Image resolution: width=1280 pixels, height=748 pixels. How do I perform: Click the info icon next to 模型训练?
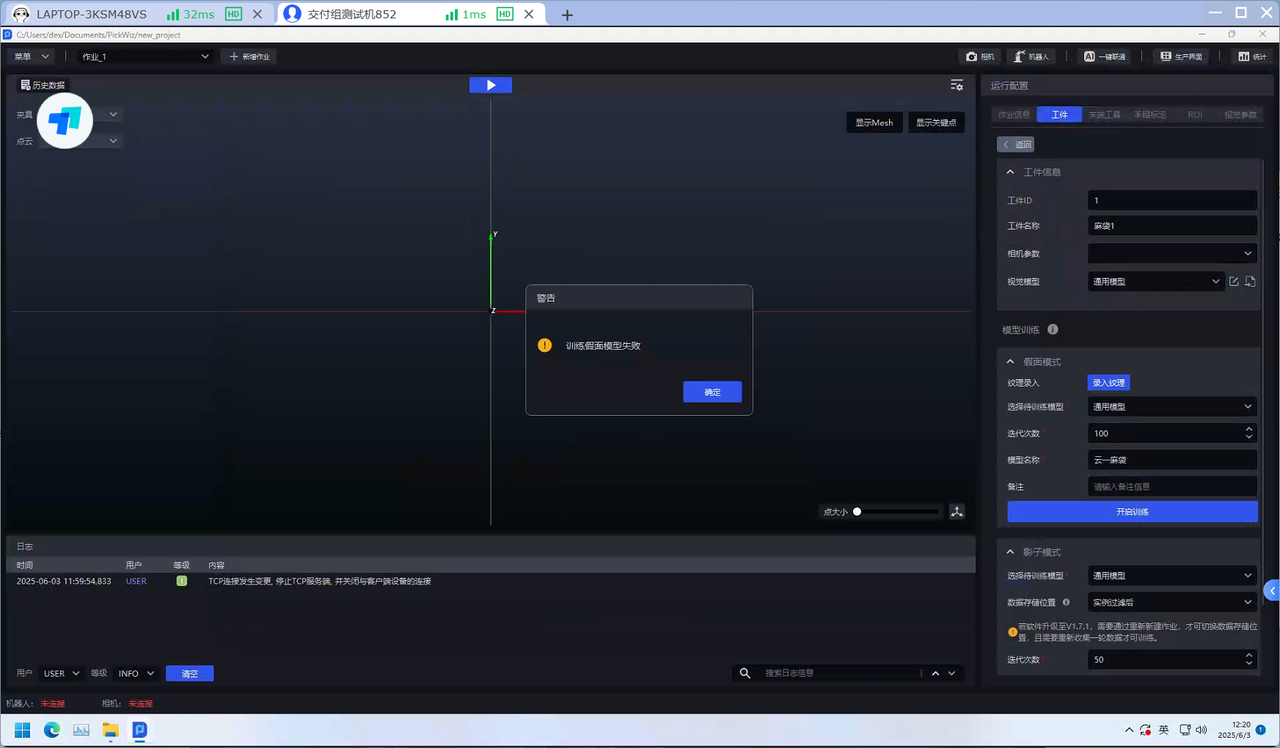click(x=1053, y=330)
